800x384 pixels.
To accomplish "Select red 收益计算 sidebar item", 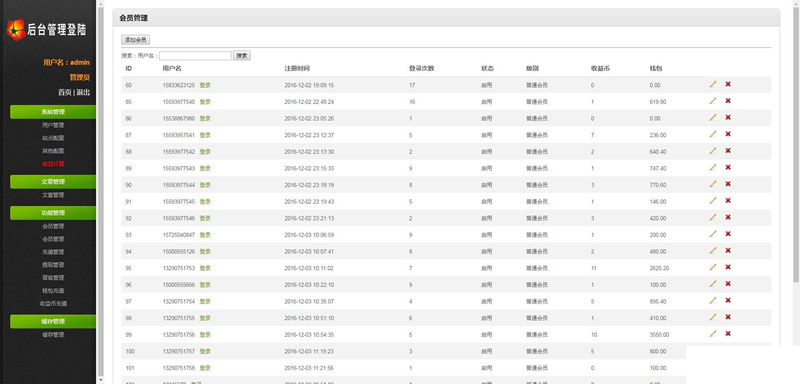I will (53, 164).
